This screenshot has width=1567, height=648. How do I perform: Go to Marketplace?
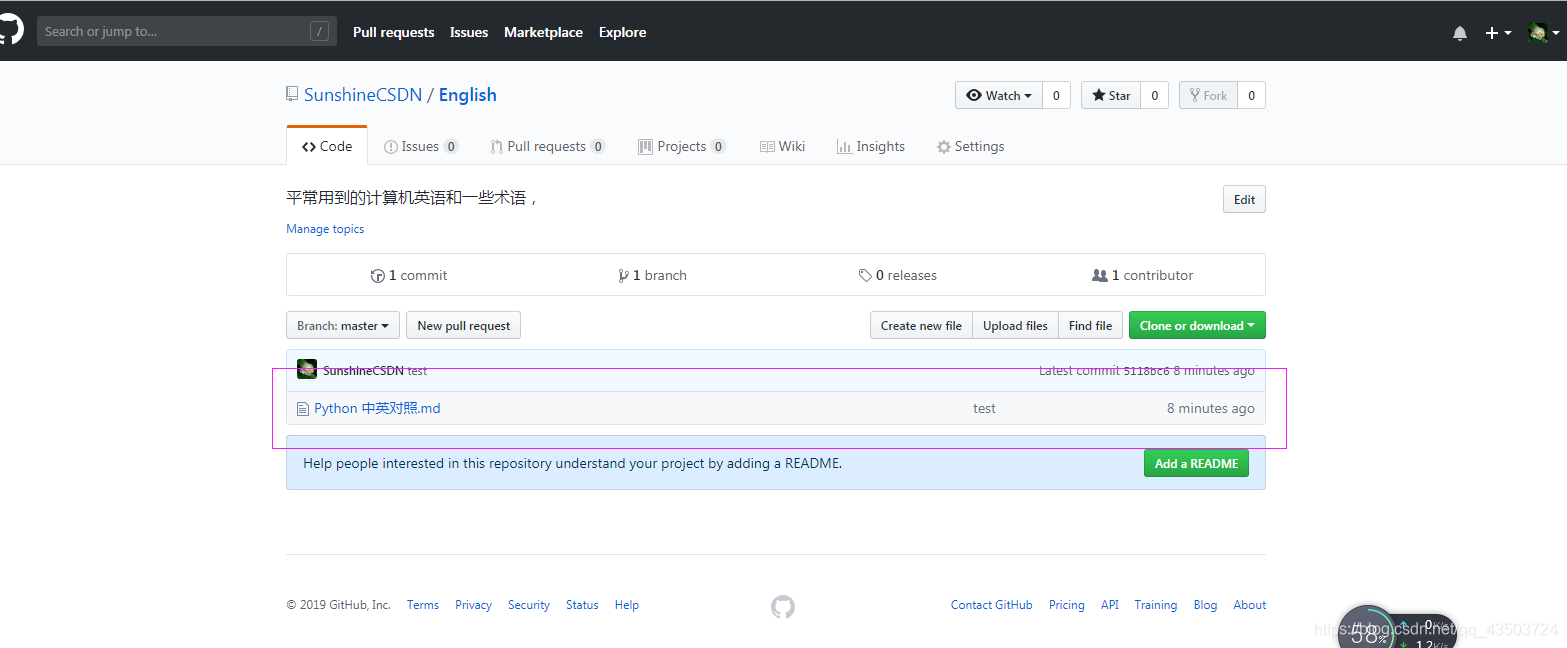coord(543,32)
